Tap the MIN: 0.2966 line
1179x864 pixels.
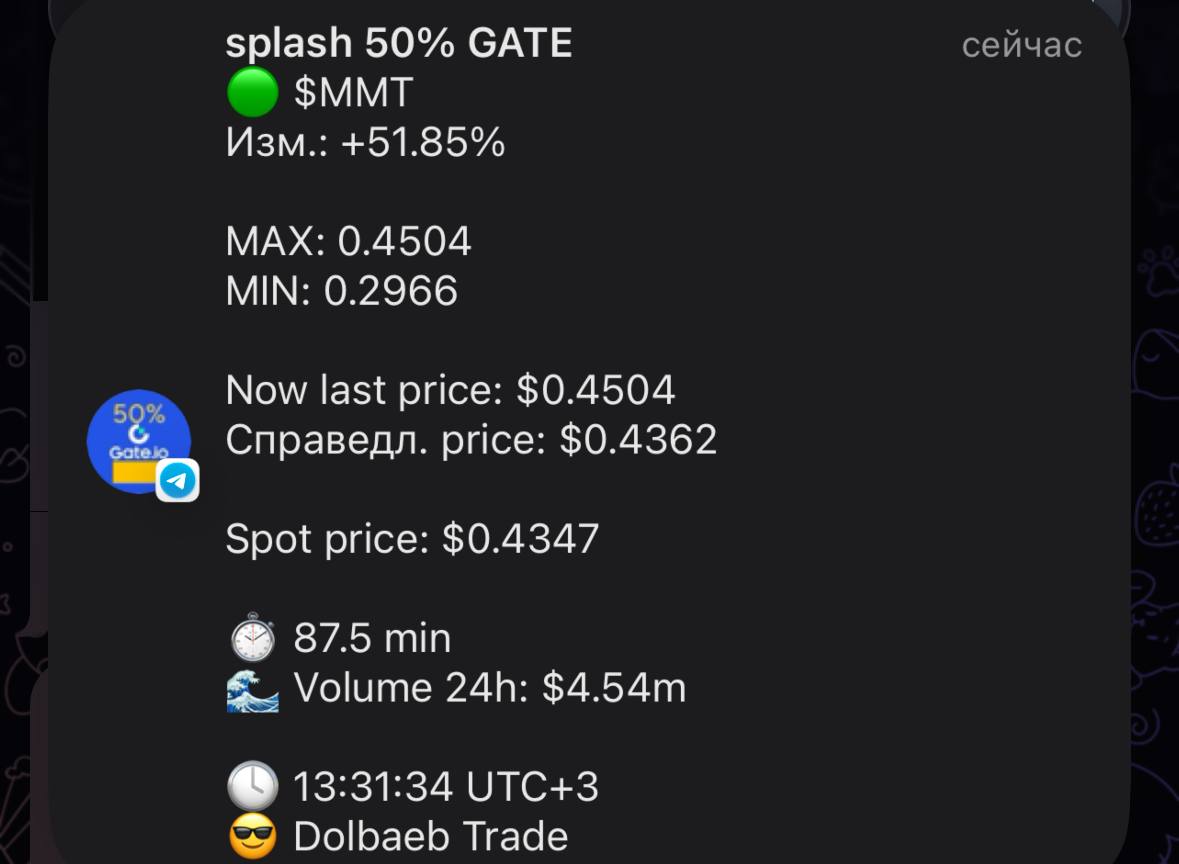click(x=341, y=291)
